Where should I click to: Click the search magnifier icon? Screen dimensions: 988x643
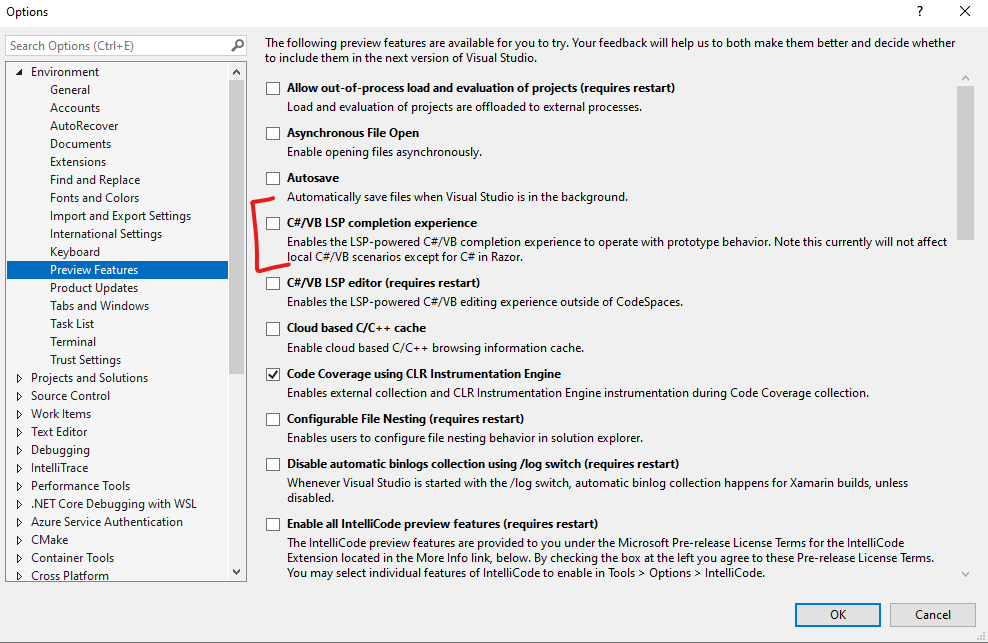tap(238, 45)
